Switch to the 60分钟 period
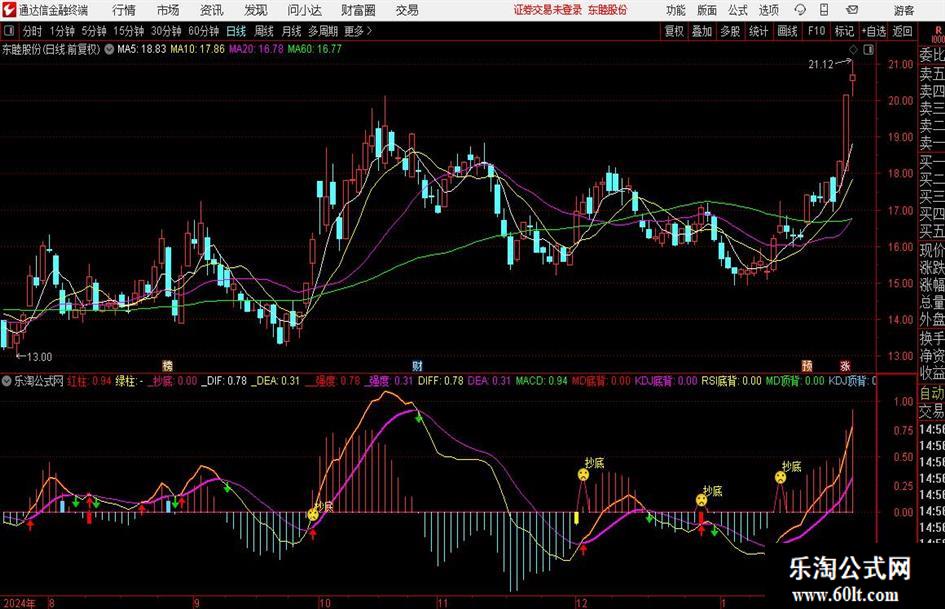The width and height of the screenshot is (945, 609). [204, 31]
